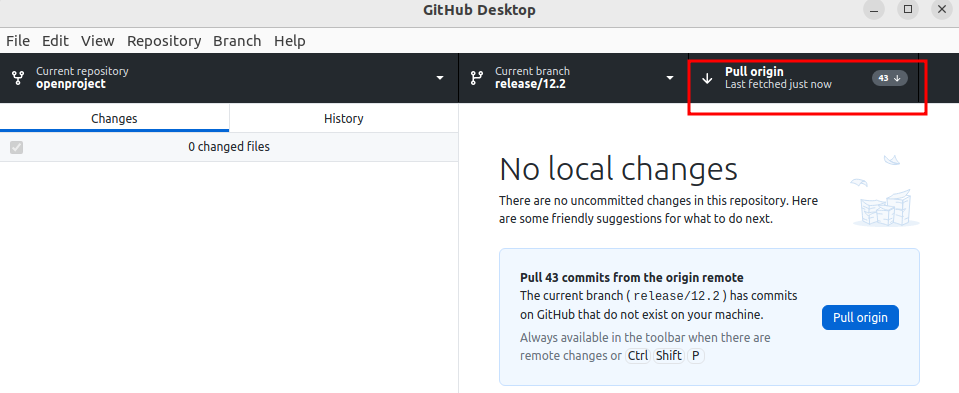
Task: Click the repository icon beside openproject
Action: click(18, 78)
